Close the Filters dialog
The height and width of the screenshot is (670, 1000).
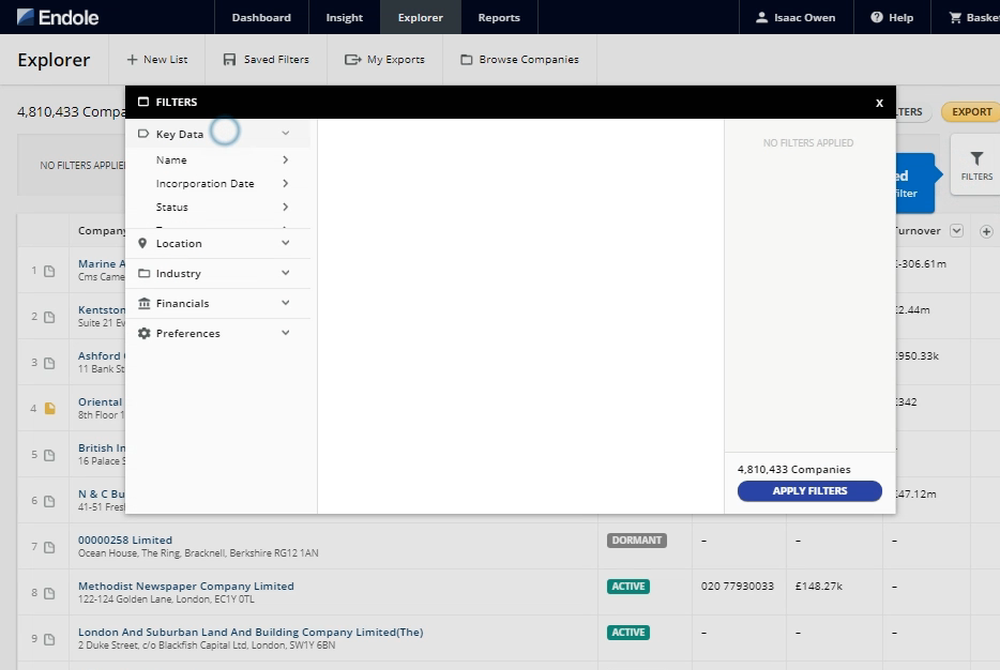[x=879, y=103]
